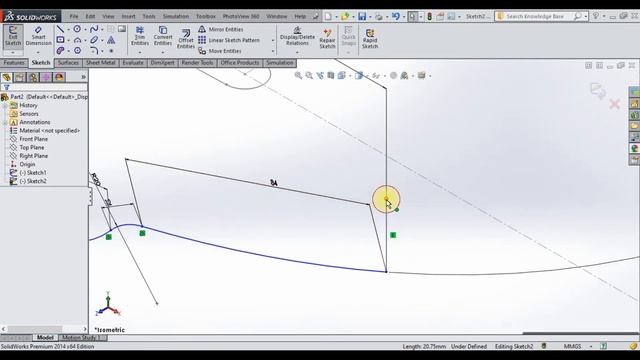Click the Convert Entities tool
640x360 pixels.
pos(162,36)
